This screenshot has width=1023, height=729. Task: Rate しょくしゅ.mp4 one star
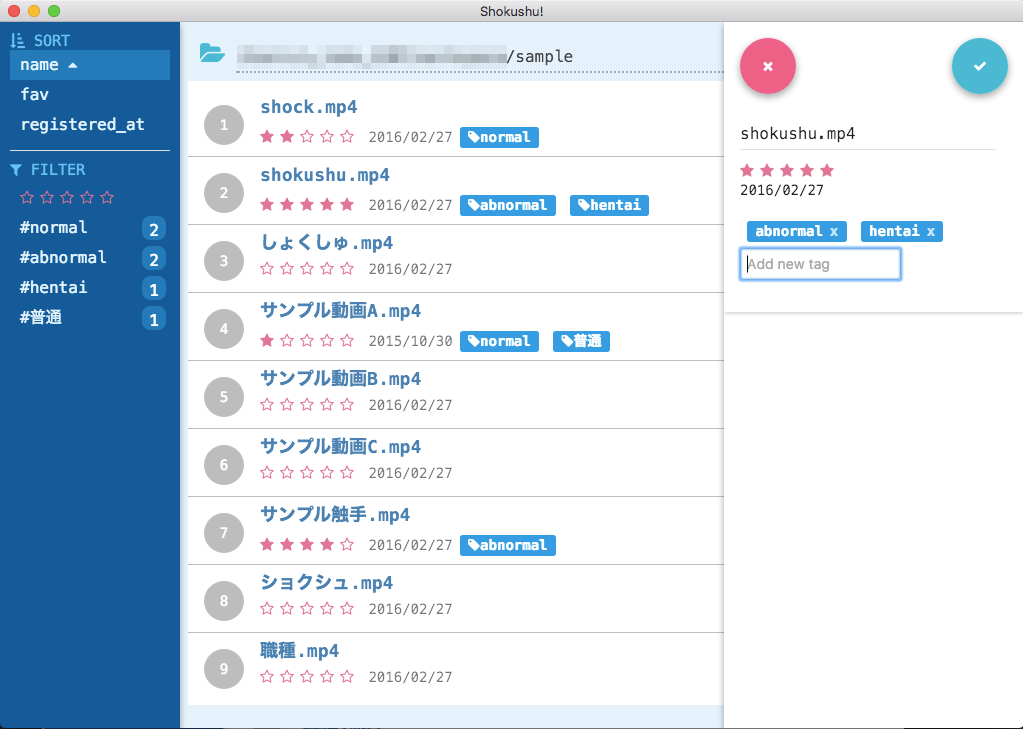point(267,268)
